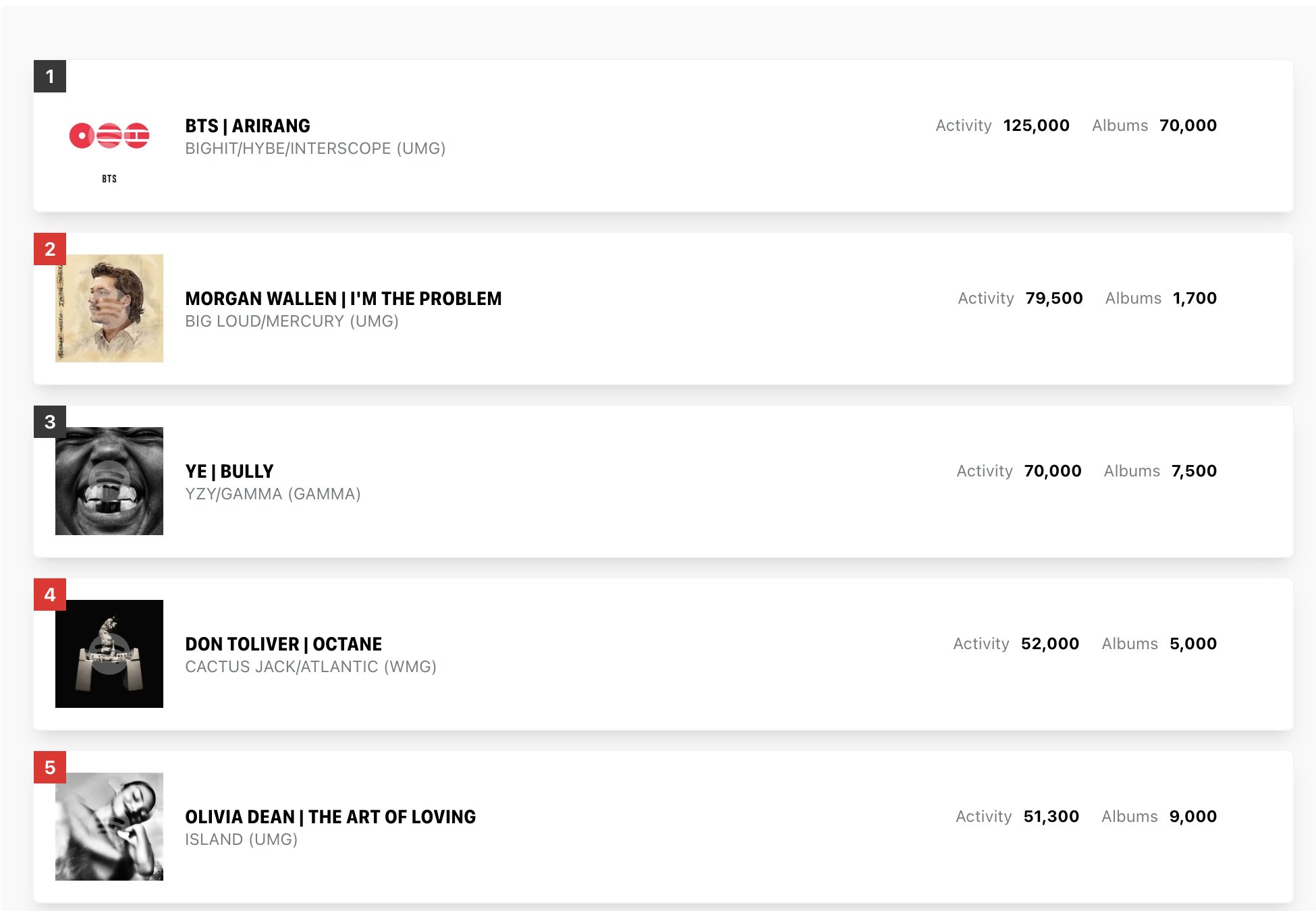Screen dimensions: 1316x911
Task: Click the Albums 9,000 figure for Olivia Dean
Action: pos(1192,817)
